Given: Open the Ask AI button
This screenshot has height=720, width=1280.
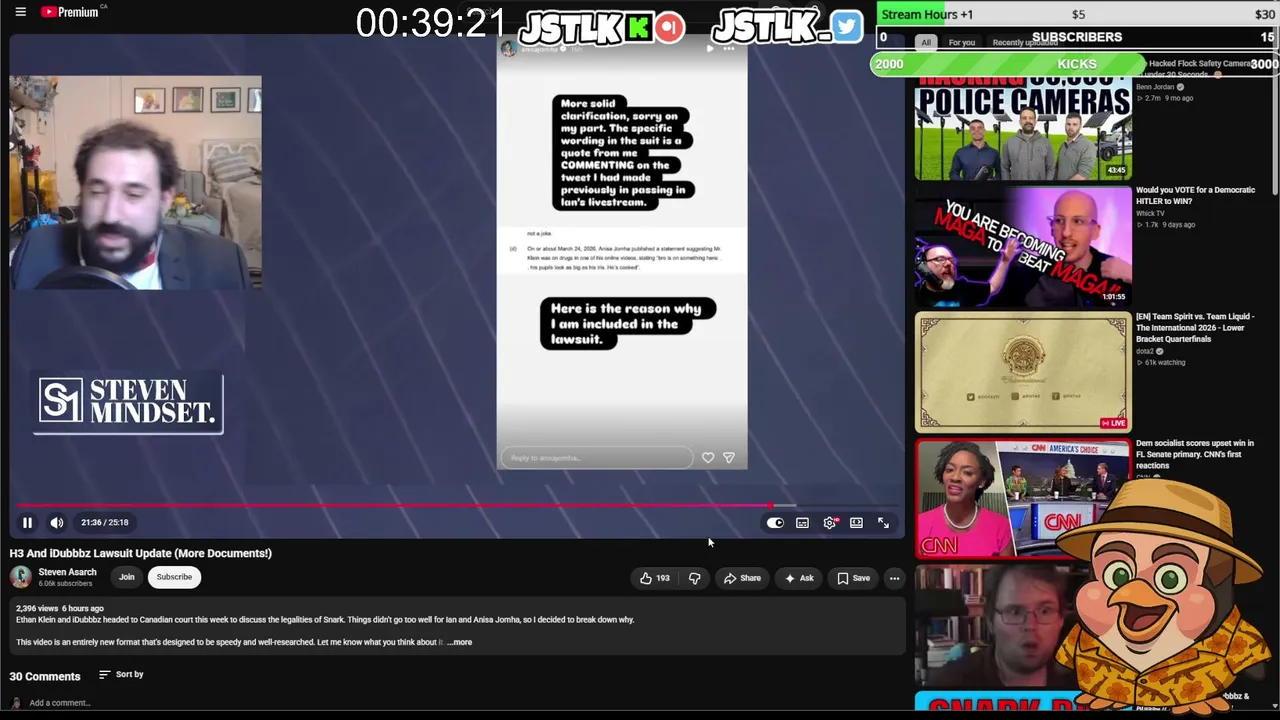Looking at the screenshot, I should click(x=799, y=578).
